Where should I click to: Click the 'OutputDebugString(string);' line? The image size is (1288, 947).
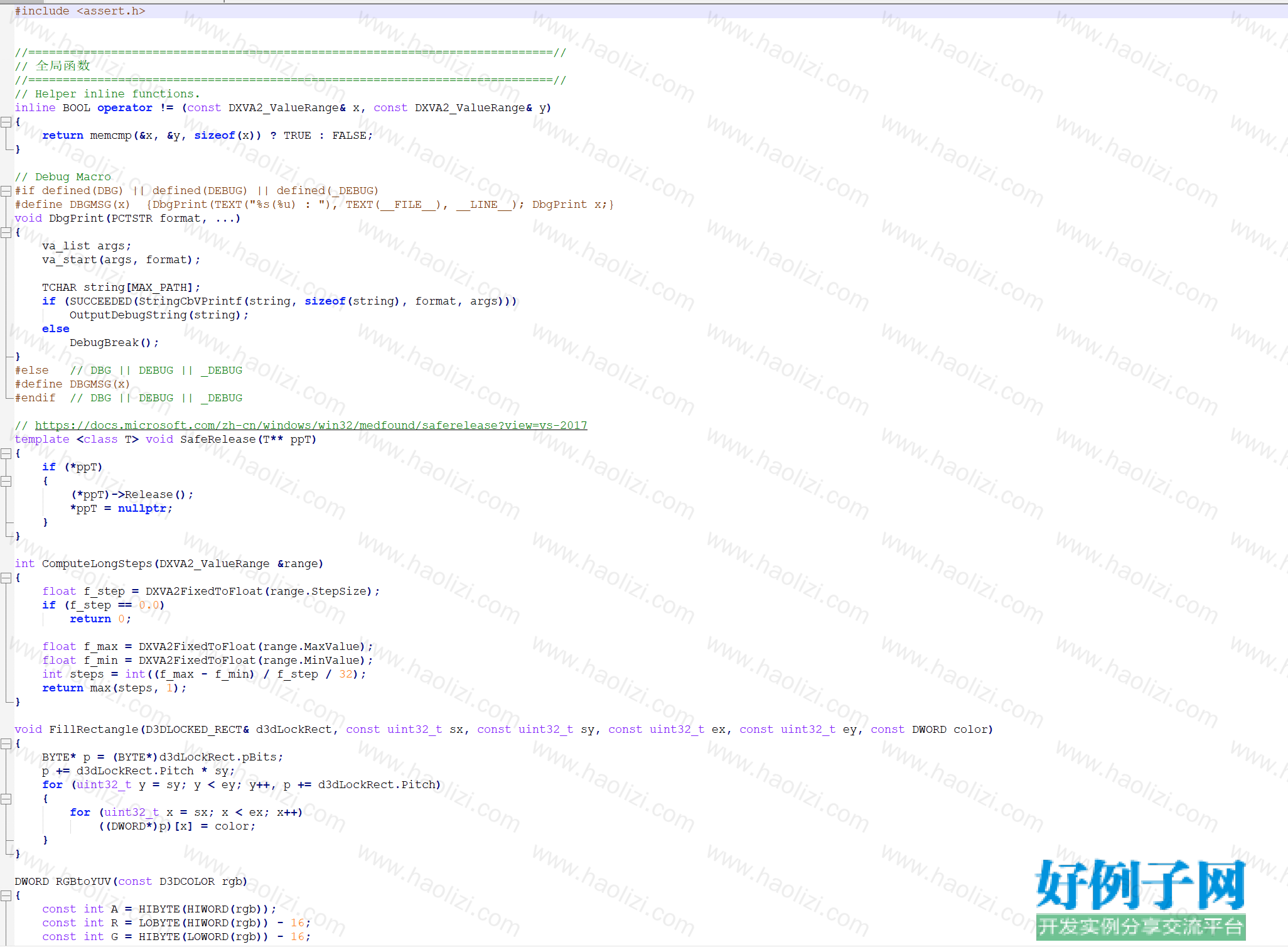click(159, 315)
